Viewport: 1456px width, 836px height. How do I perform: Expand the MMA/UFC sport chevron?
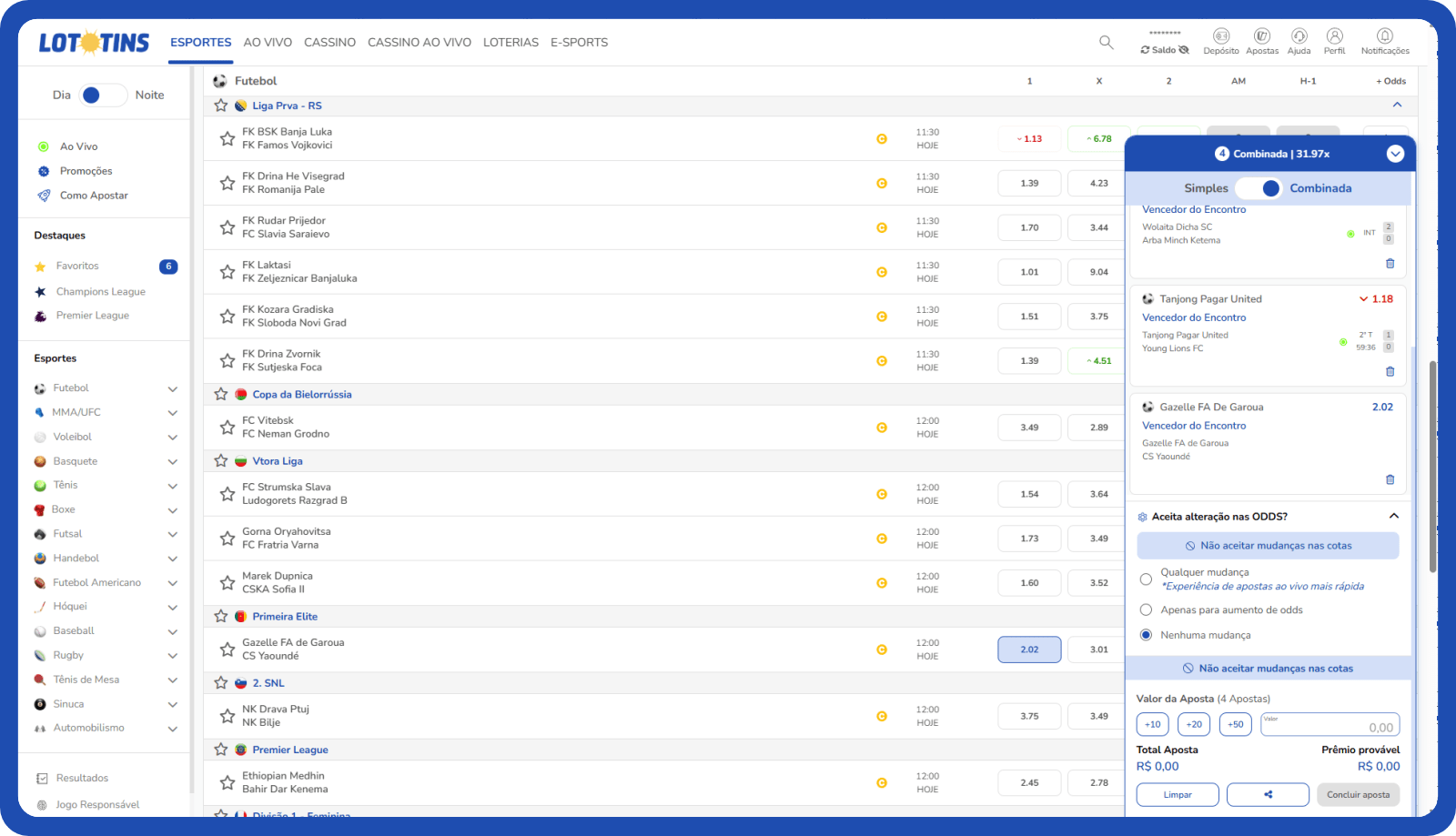point(173,413)
